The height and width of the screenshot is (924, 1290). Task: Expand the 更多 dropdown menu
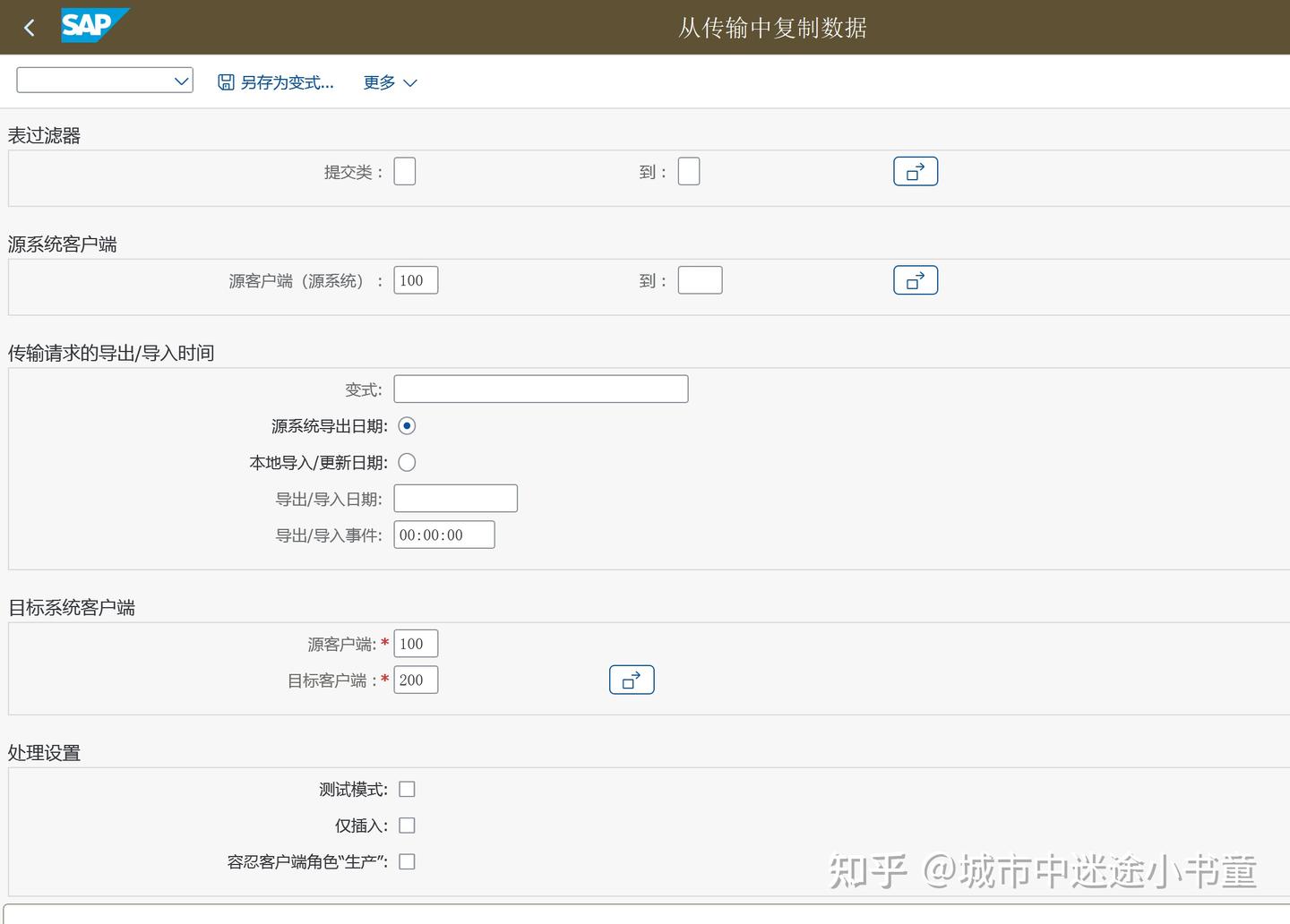391,82
